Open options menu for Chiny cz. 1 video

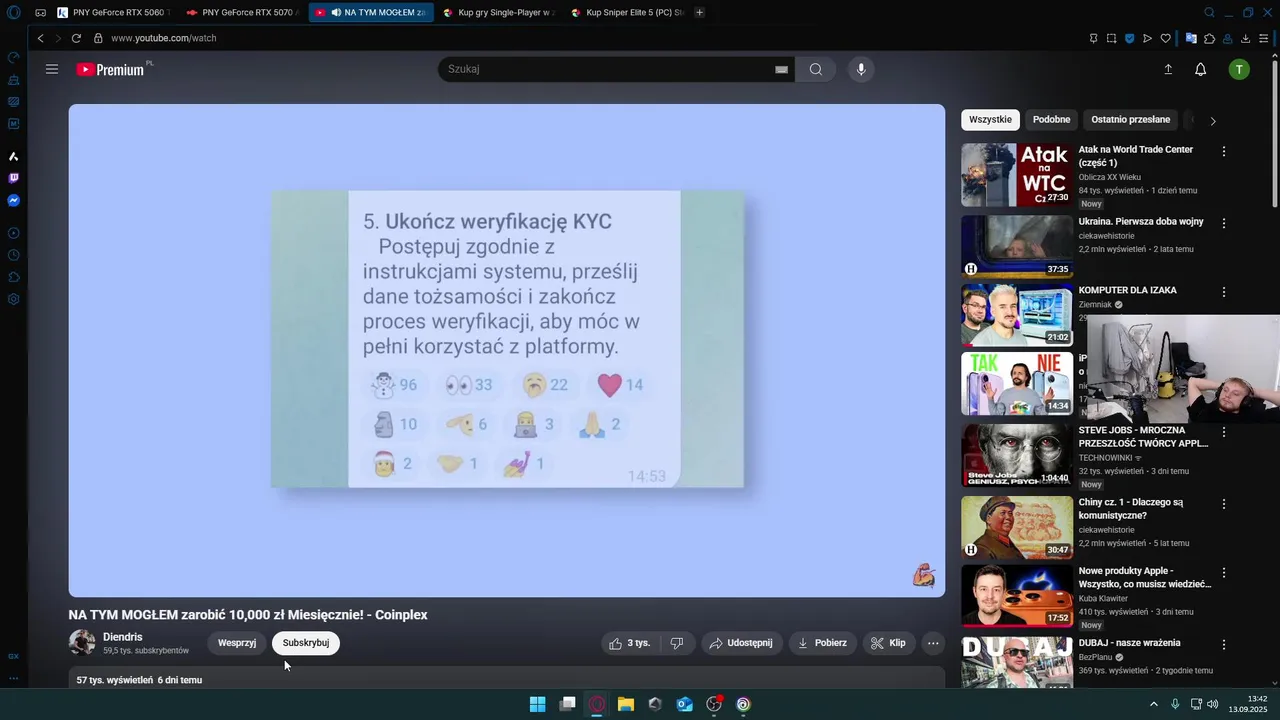point(1224,503)
